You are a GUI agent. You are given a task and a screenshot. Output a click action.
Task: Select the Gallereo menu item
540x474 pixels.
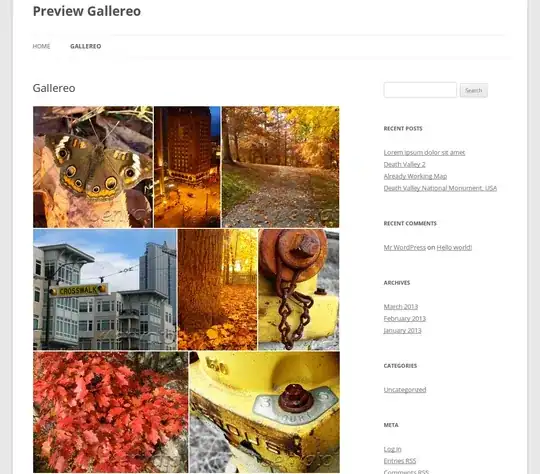click(86, 46)
